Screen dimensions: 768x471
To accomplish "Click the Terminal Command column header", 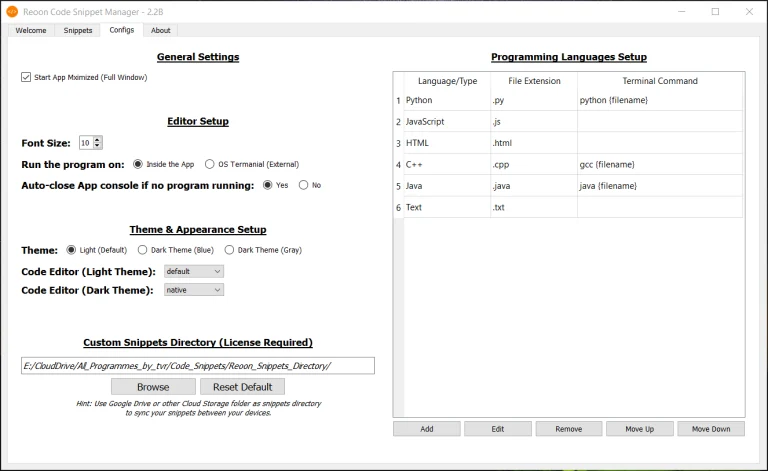I will click(x=660, y=81).
